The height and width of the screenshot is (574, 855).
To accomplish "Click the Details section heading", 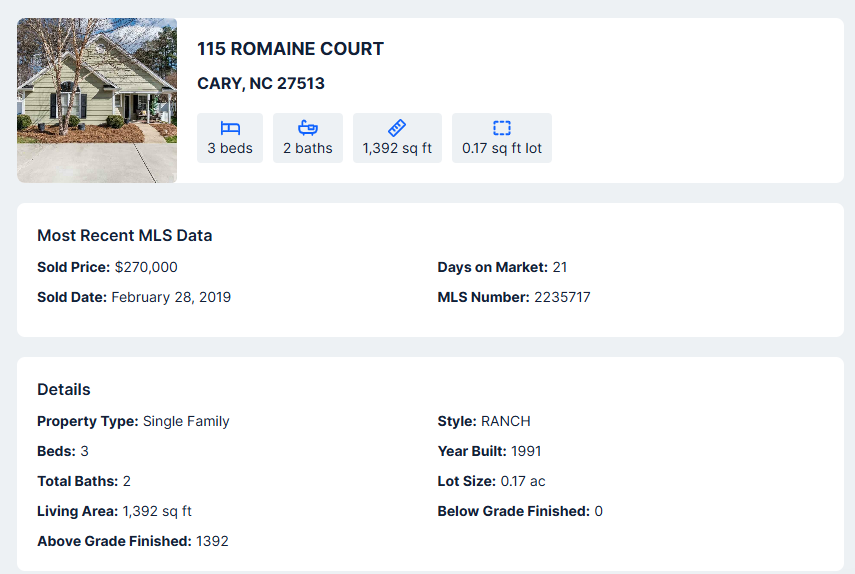I will click(x=64, y=390).
